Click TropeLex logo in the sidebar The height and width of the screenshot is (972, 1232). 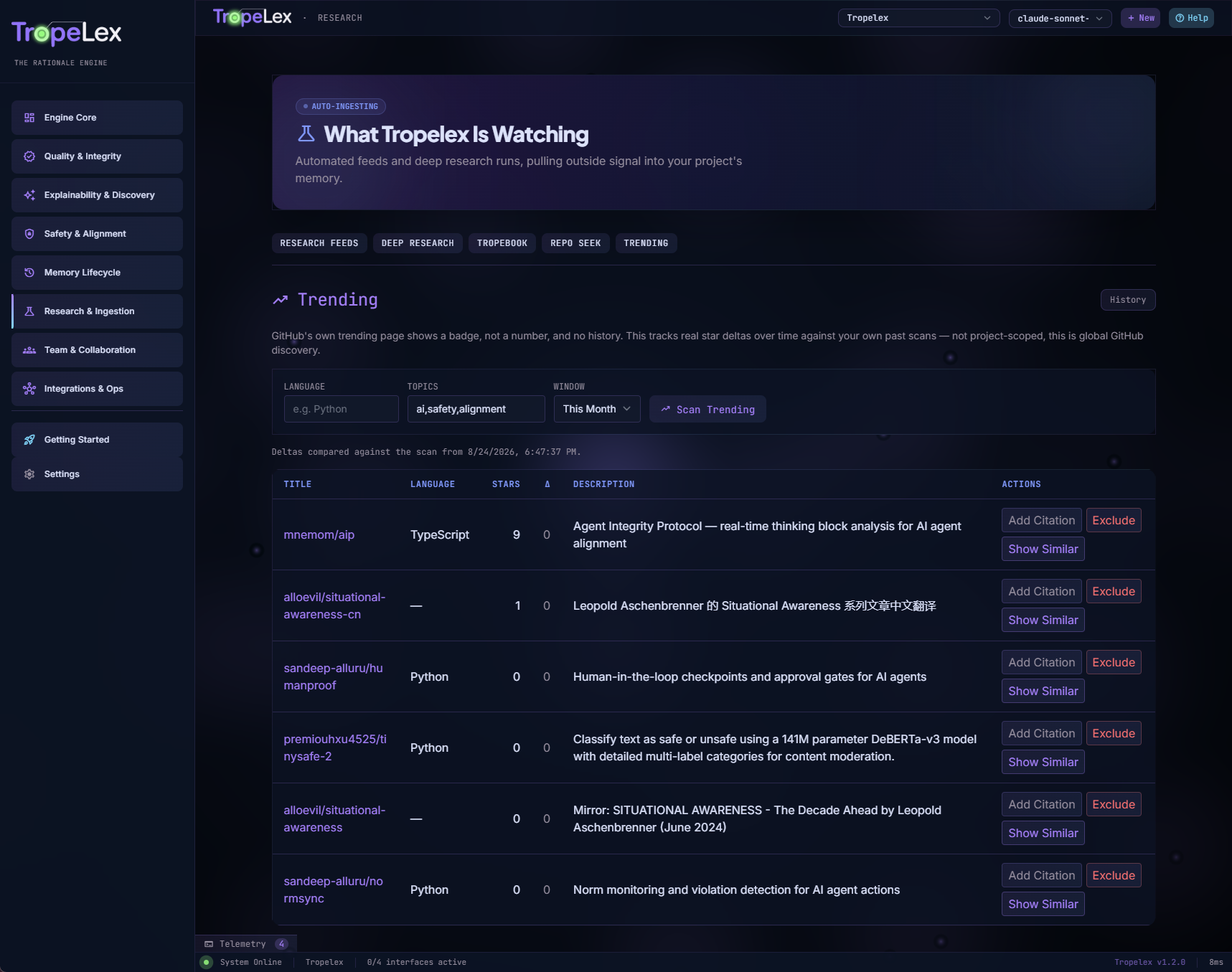coord(67,33)
